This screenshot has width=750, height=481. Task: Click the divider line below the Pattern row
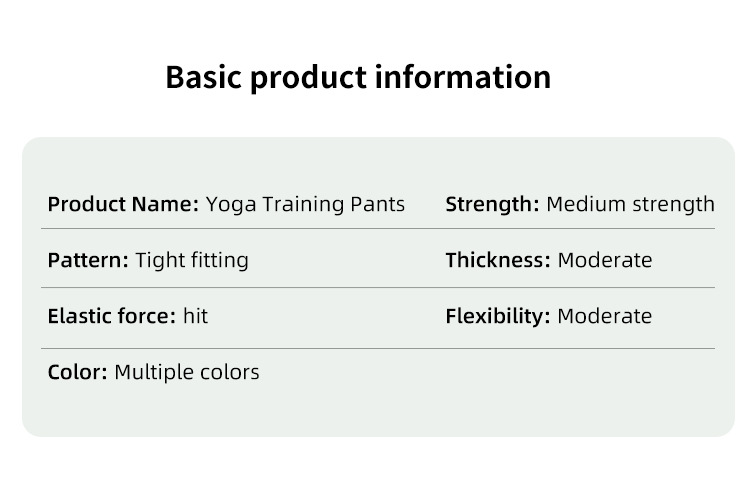(x=378, y=288)
